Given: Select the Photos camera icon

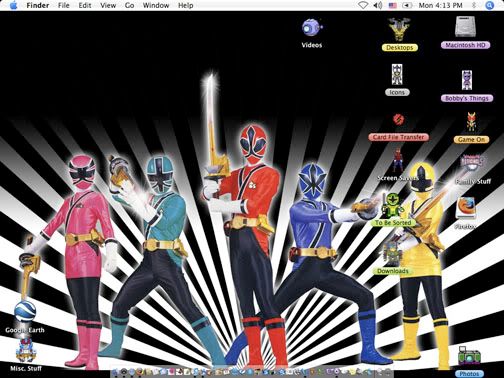Looking at the screenshot, I should 469,357.
